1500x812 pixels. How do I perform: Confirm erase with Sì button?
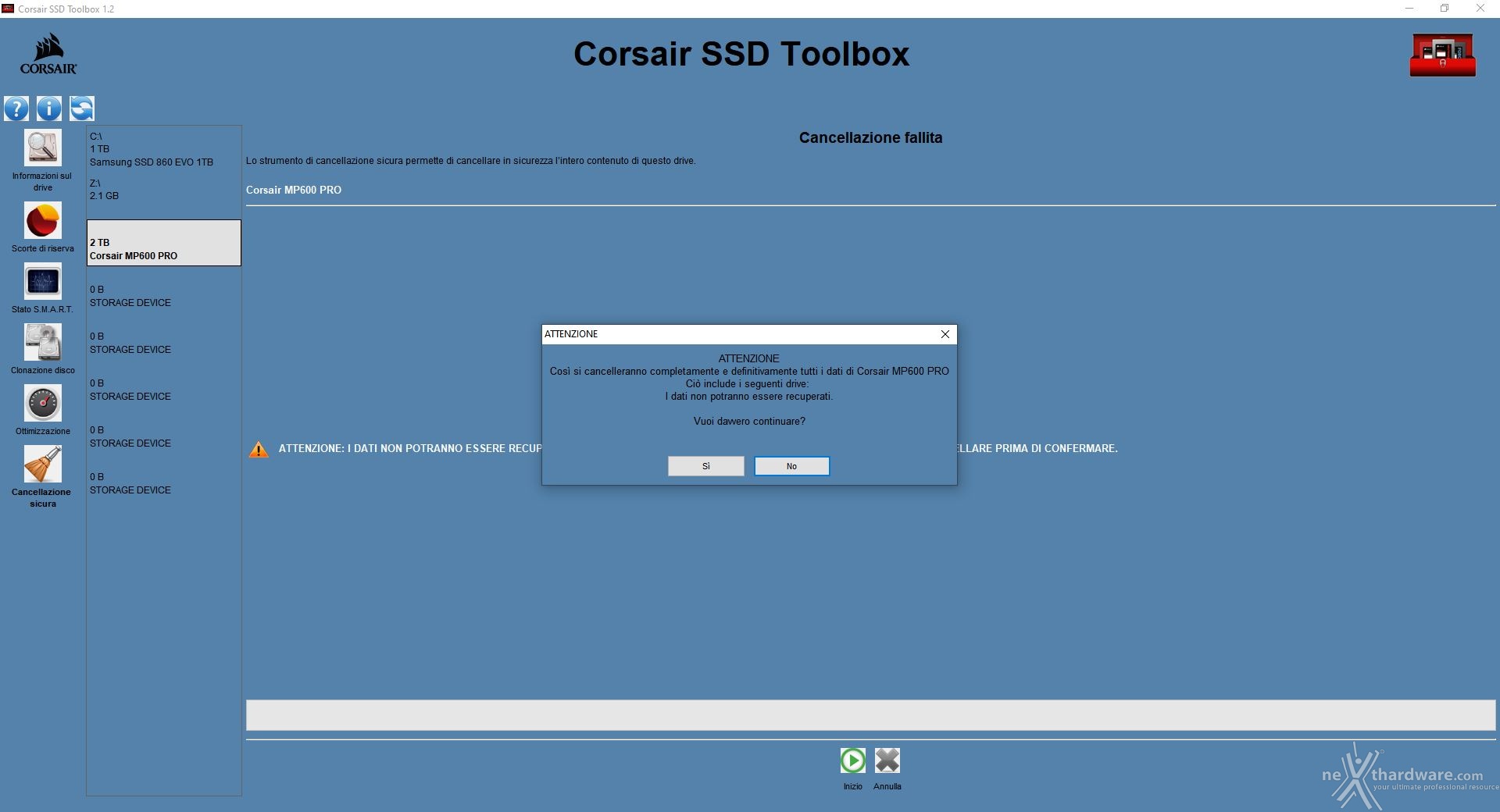pos(706,466)
